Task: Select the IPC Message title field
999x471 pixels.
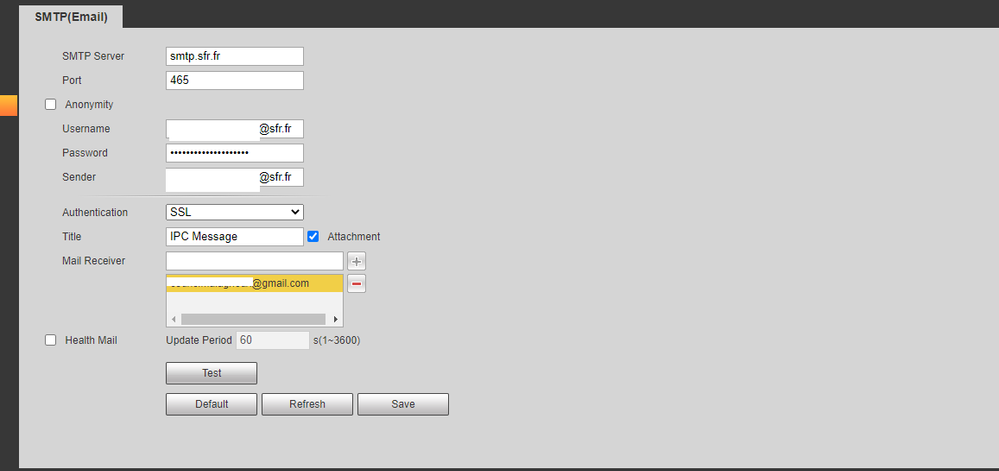Action: coord(234,237)
